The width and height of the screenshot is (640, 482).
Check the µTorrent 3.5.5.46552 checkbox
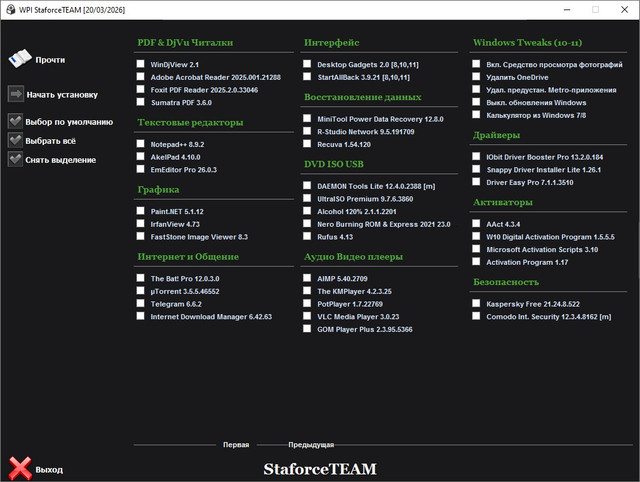[x=140, y=291]
